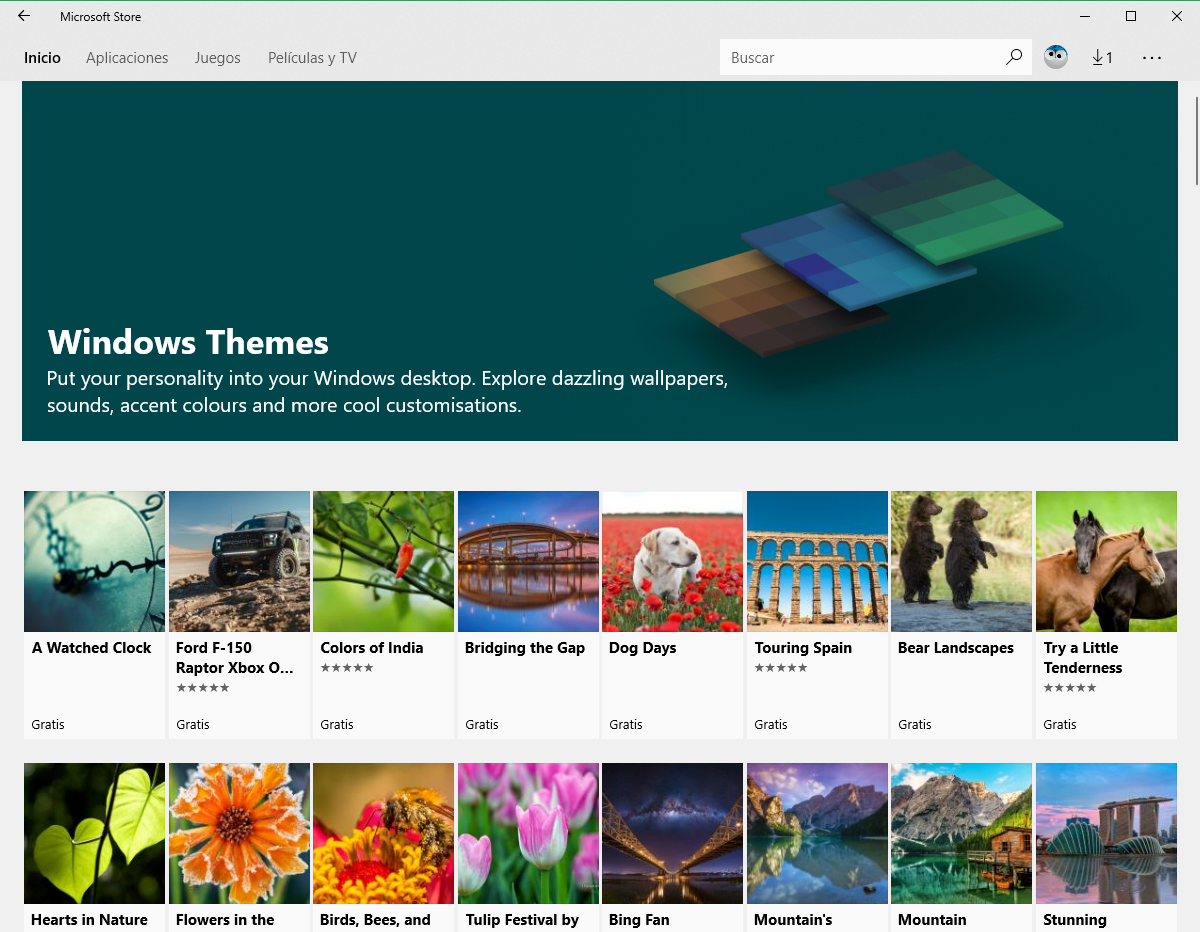The width and height of the screenshot is (1200, 932).
Task: Go back with the arrow icon
Action: (24, 16)
